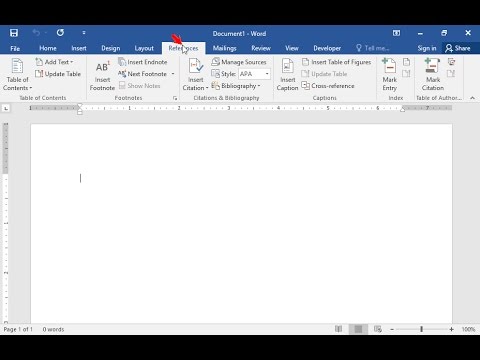Switch to Web Layout view
This screenshot has width=480, height=360.
tap(378, 329)
